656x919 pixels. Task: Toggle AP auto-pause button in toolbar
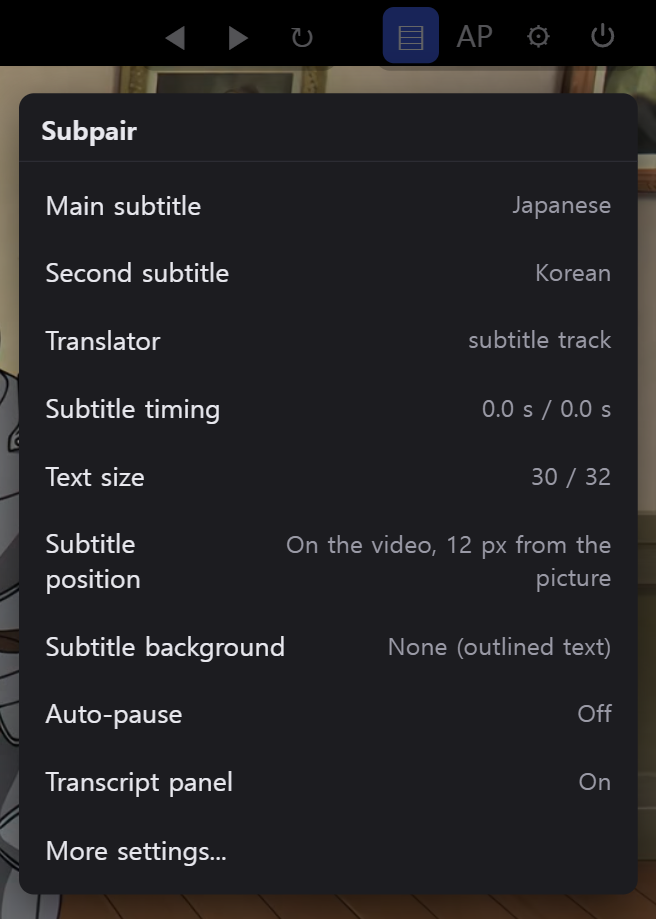pyautogui.click(x=474, y=36)
